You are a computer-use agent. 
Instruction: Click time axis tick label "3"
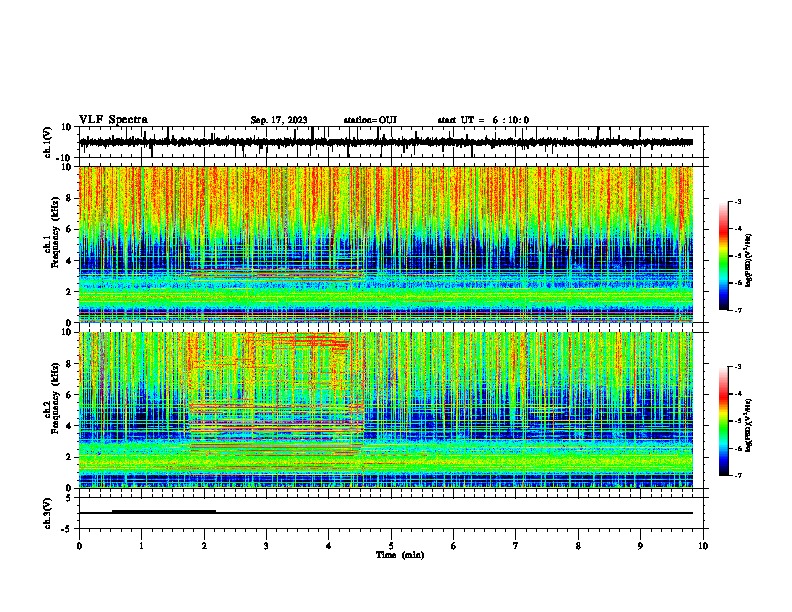(x=266, y=546)
